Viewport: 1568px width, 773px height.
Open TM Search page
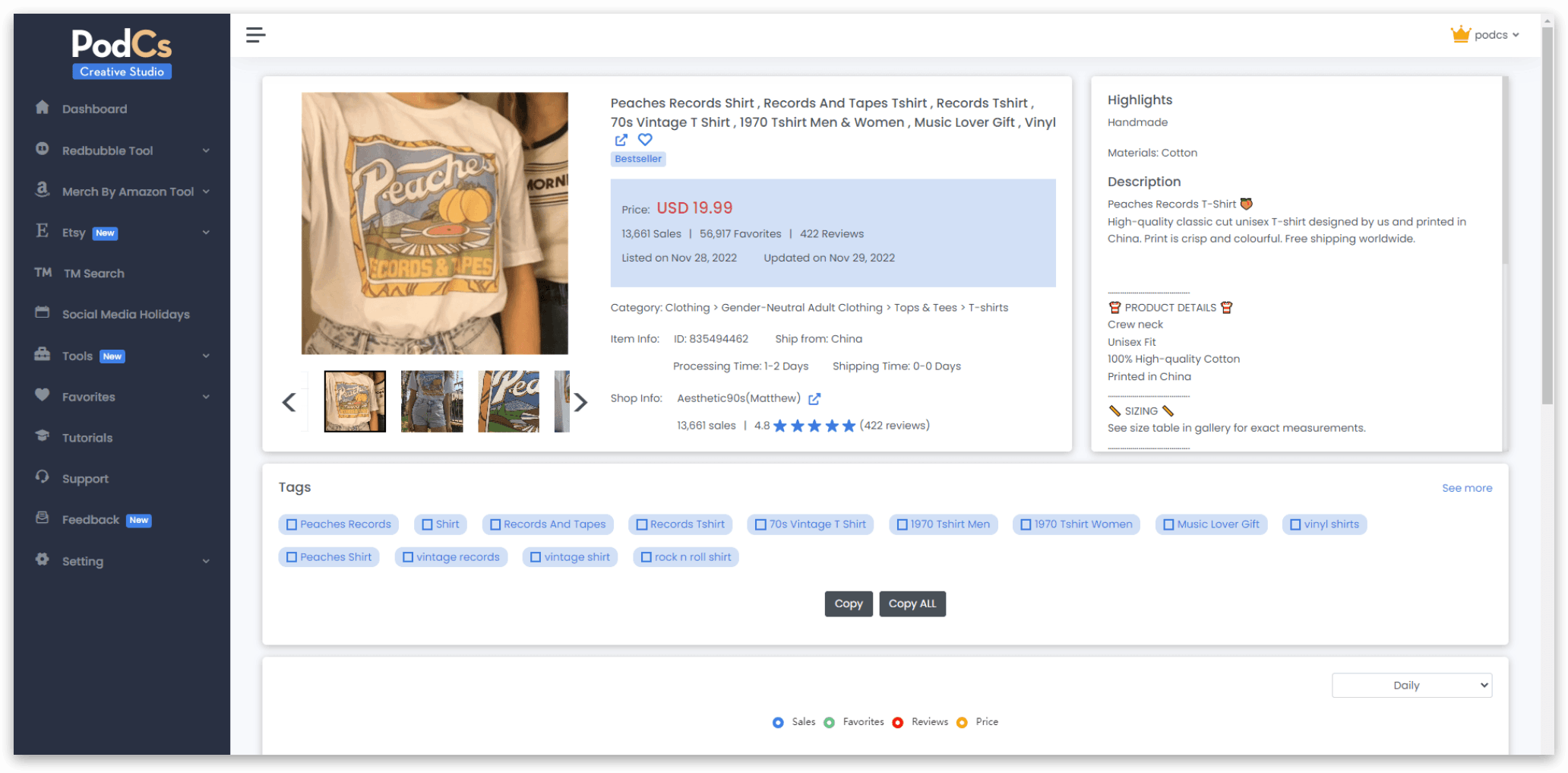[93, 274]
